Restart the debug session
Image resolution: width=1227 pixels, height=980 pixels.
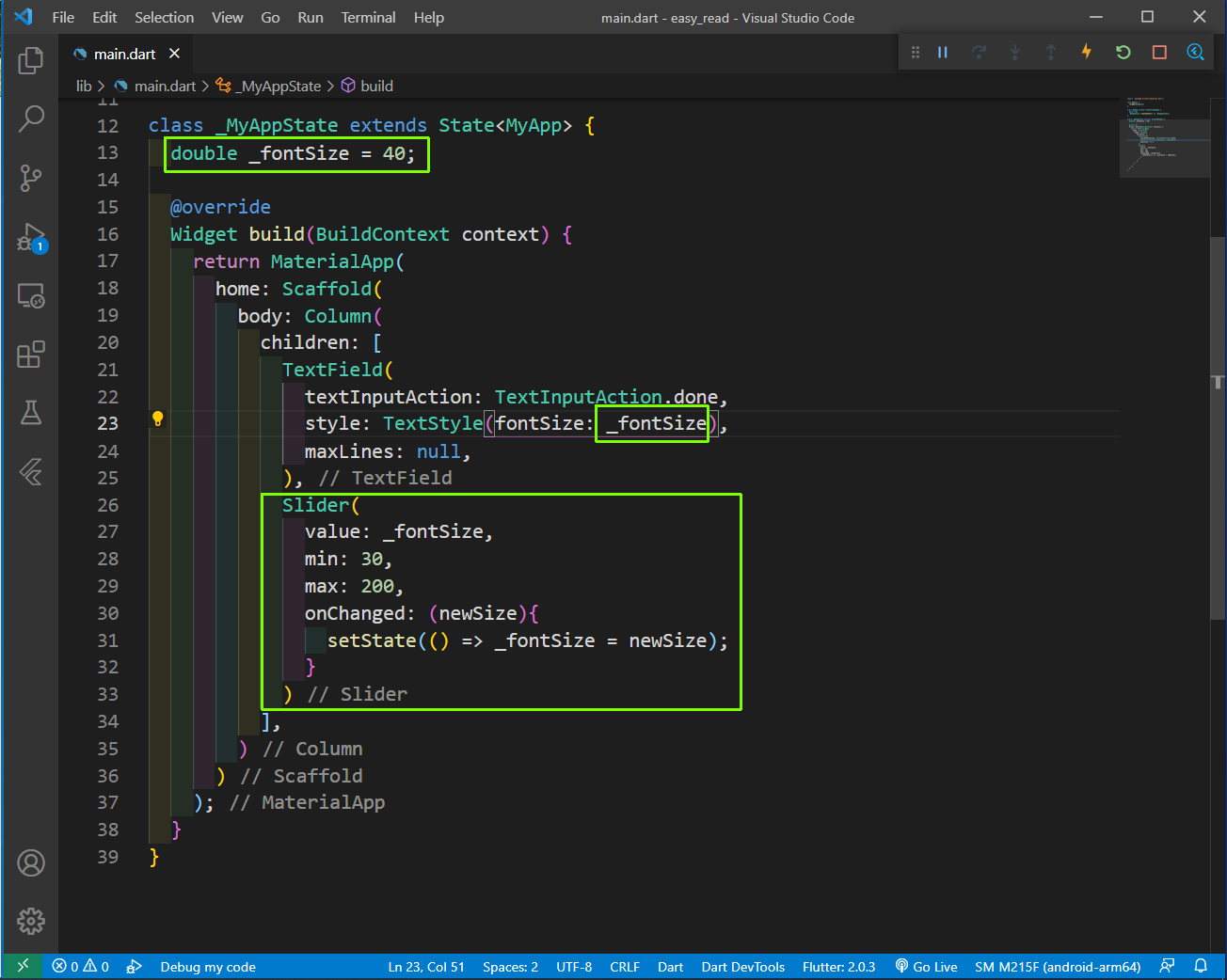[1123, 52]
